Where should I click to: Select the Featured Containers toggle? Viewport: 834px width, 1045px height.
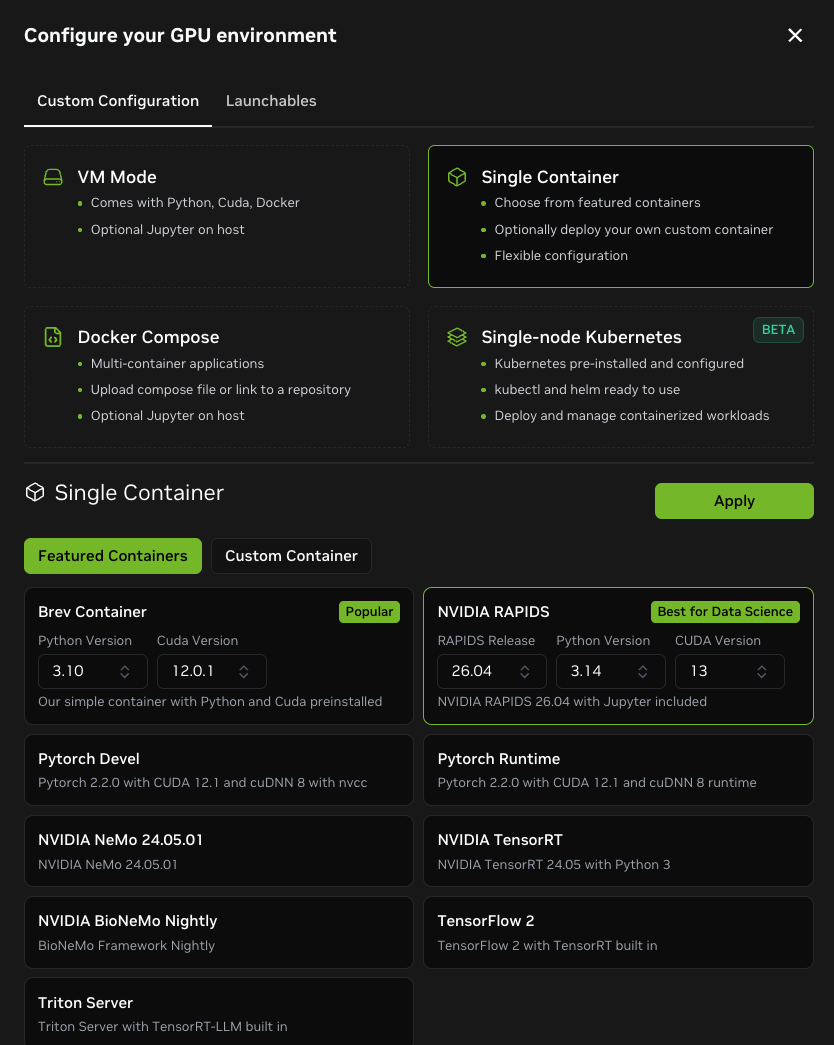[x=113, y=556]
